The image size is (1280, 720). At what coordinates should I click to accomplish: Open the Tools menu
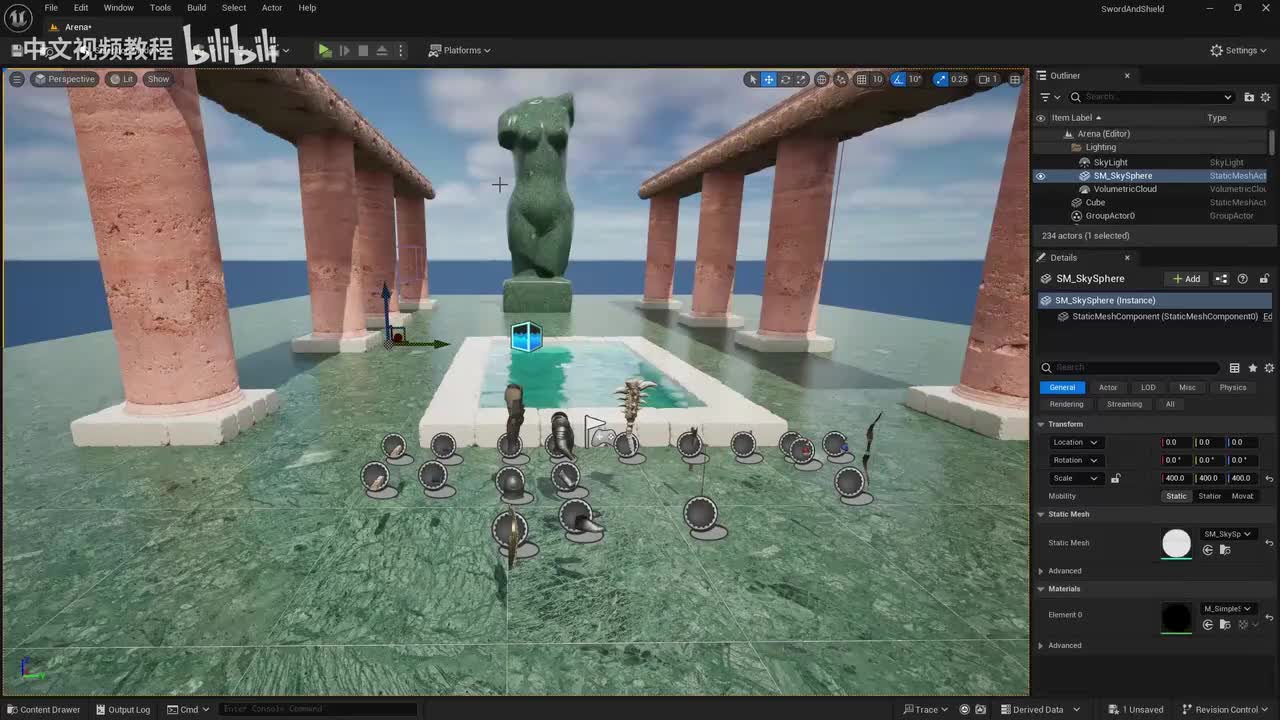click(x=160, y=8)
